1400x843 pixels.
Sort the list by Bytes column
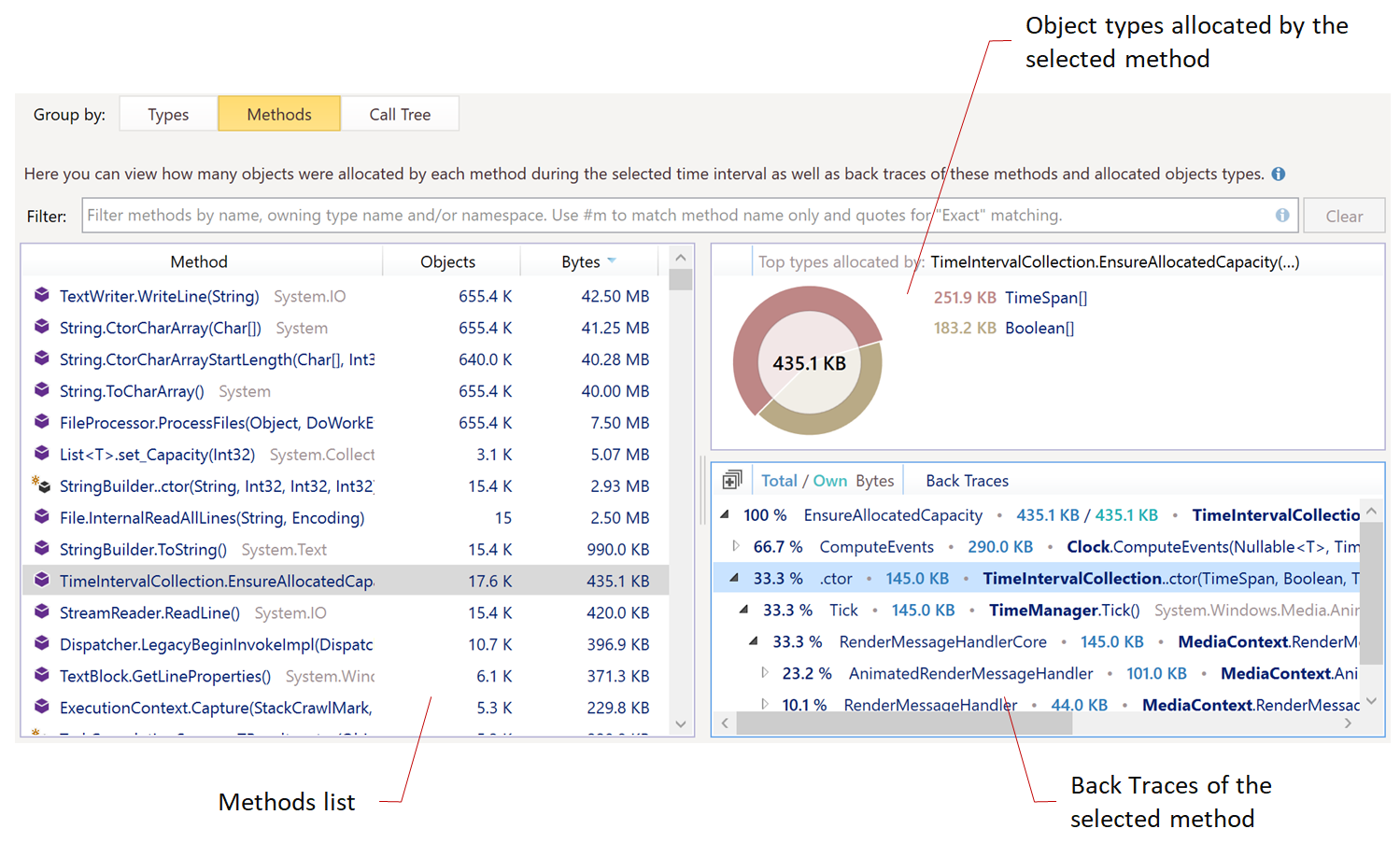coord(581,262)
